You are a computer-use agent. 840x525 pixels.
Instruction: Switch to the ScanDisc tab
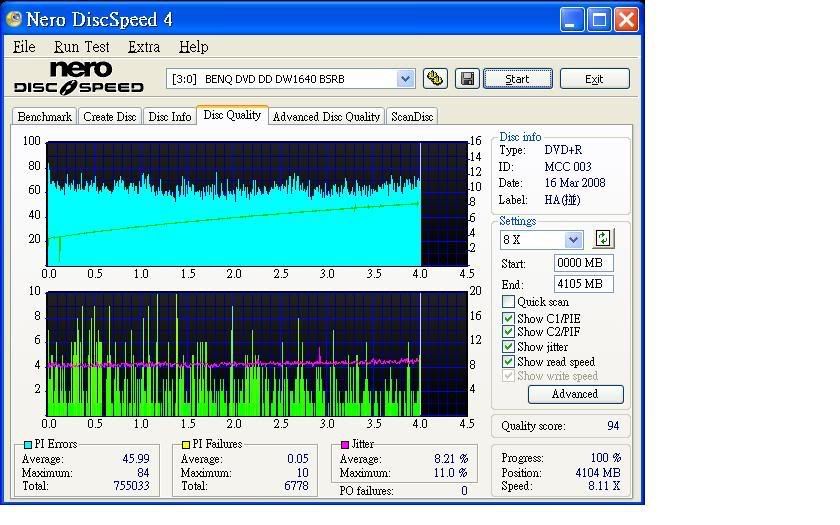pos(412,117)
